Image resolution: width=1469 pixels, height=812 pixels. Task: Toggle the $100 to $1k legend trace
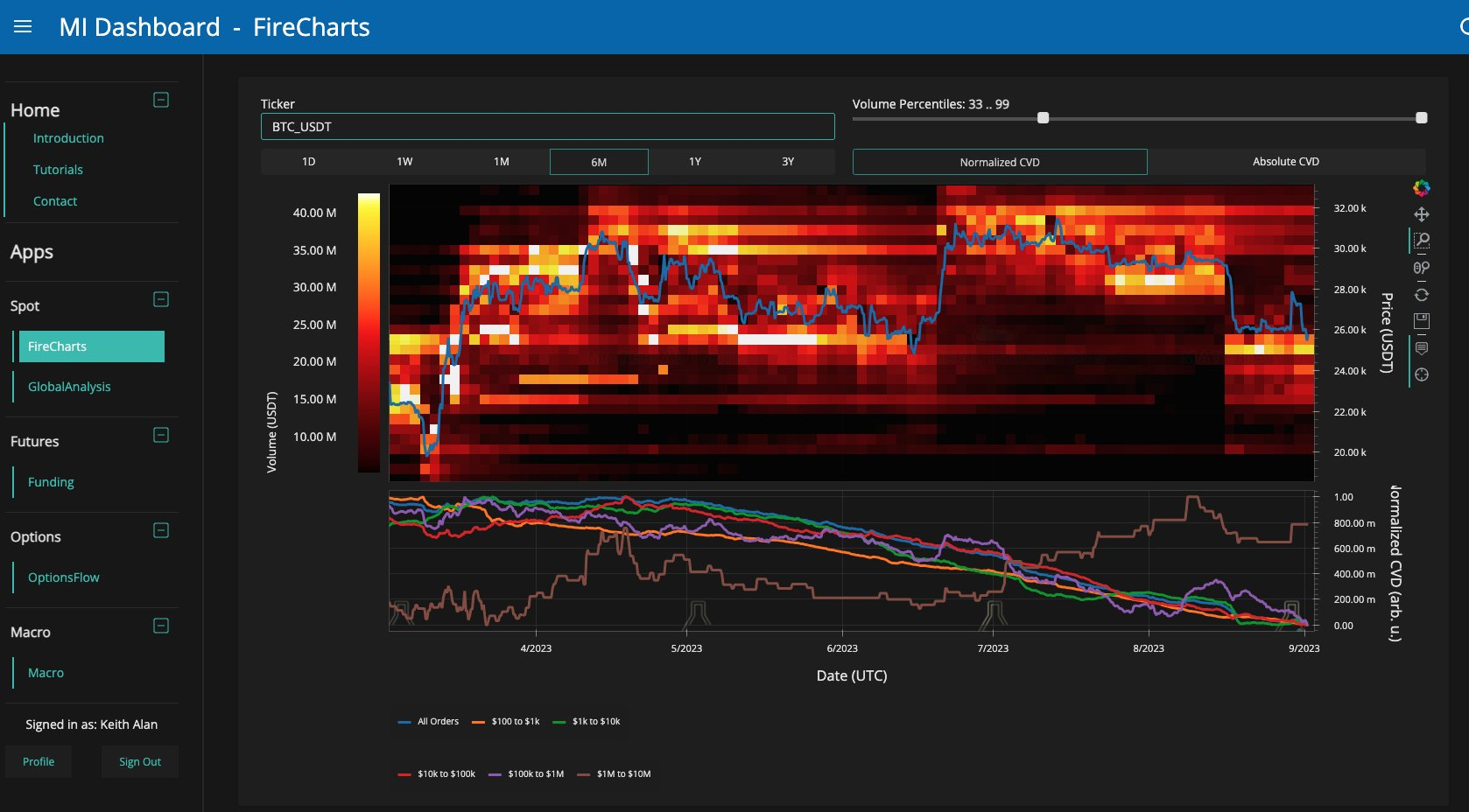(x=506, y=722)
